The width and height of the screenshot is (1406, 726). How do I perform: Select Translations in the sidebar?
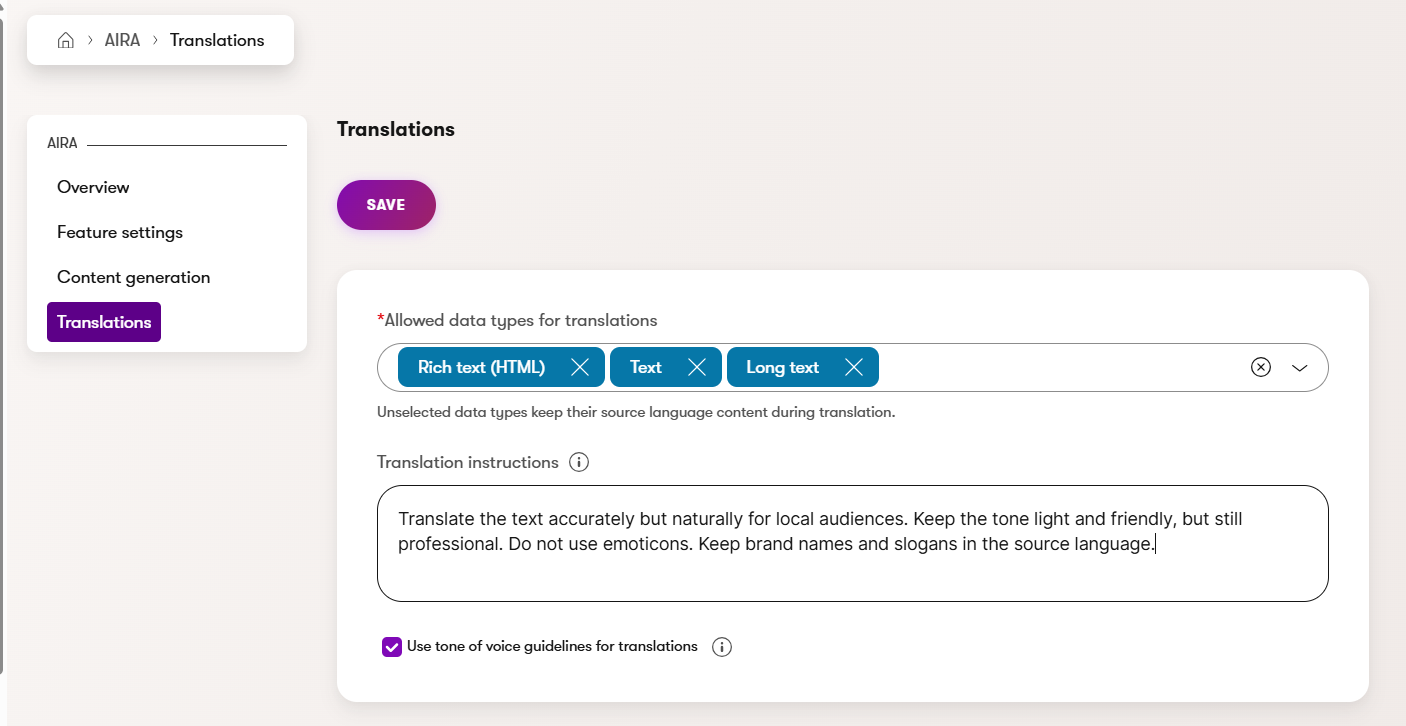103,321
